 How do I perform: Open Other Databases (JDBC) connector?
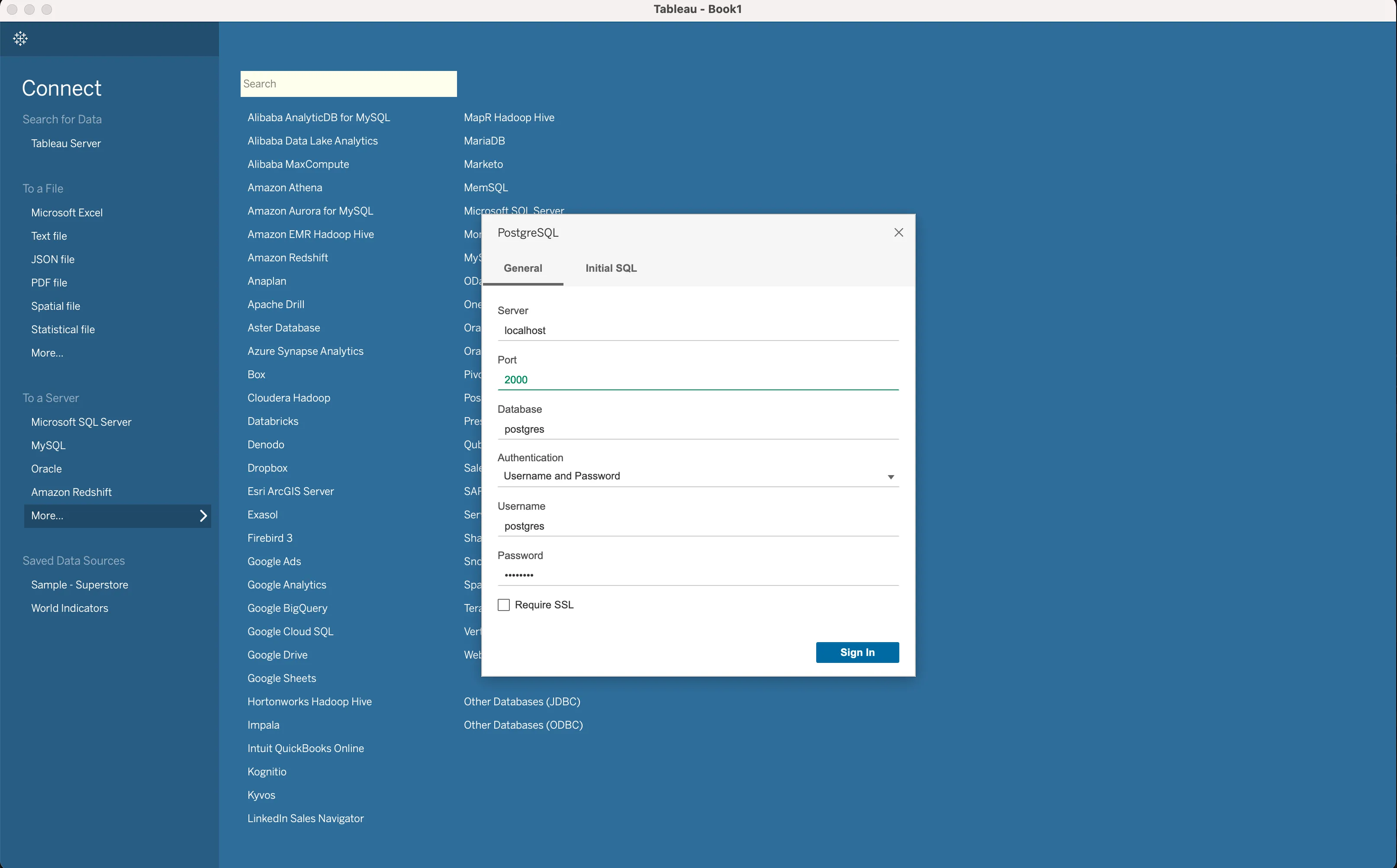point(521,701)
